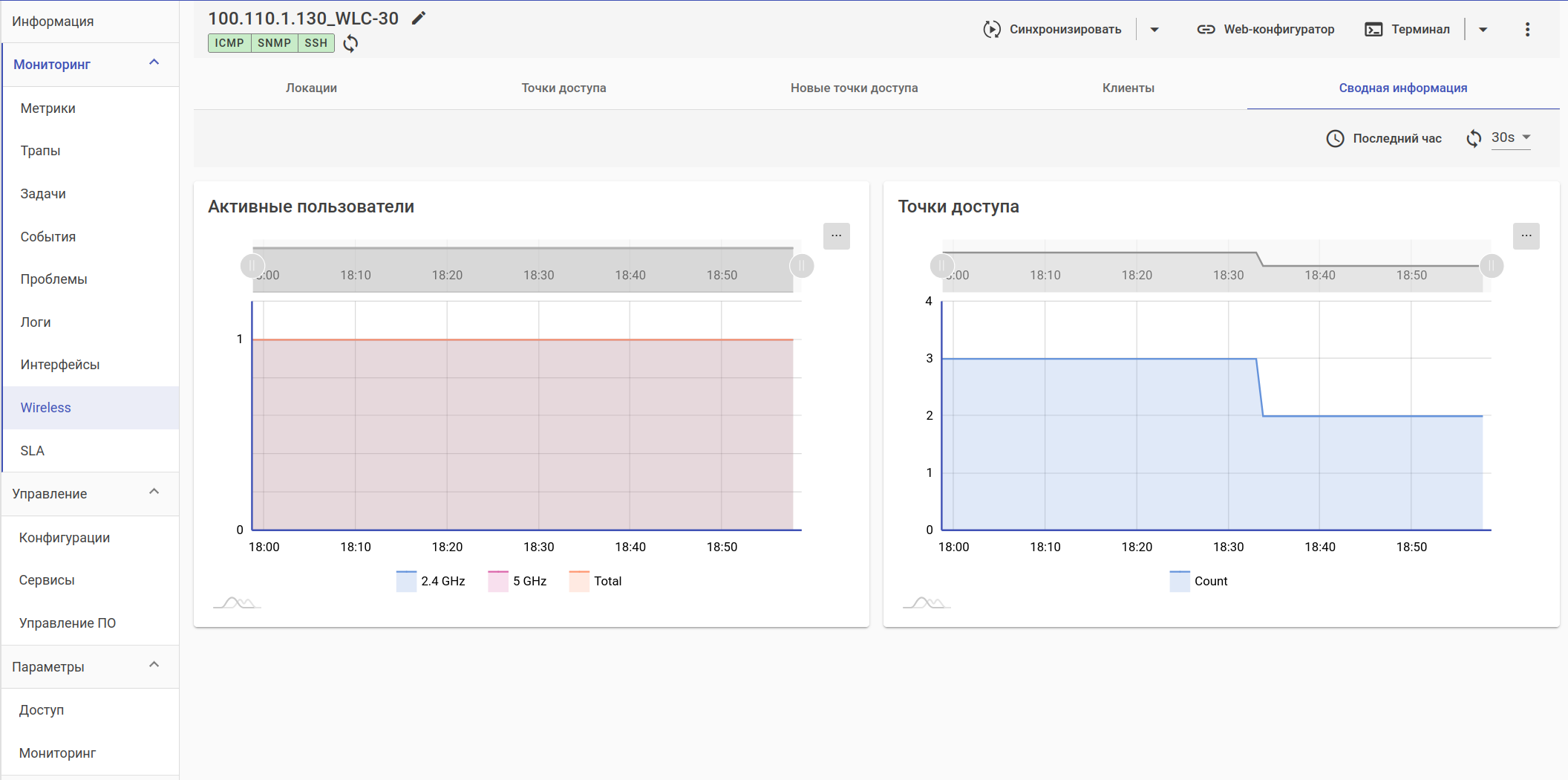Open the Точки доступа tab
The image size is (1568, 780).
click(x=563, y=88)
